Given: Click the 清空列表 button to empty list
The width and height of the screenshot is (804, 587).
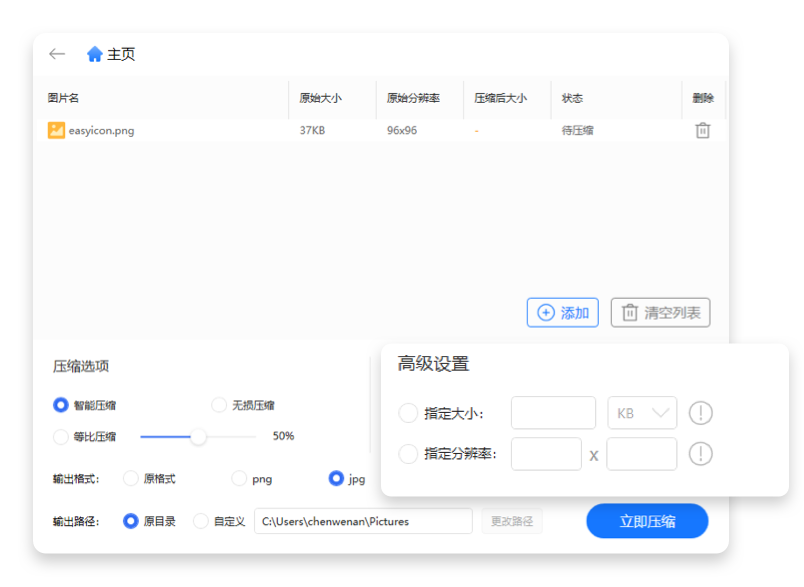Looking at the screenshot, I should tap(660, 312).
